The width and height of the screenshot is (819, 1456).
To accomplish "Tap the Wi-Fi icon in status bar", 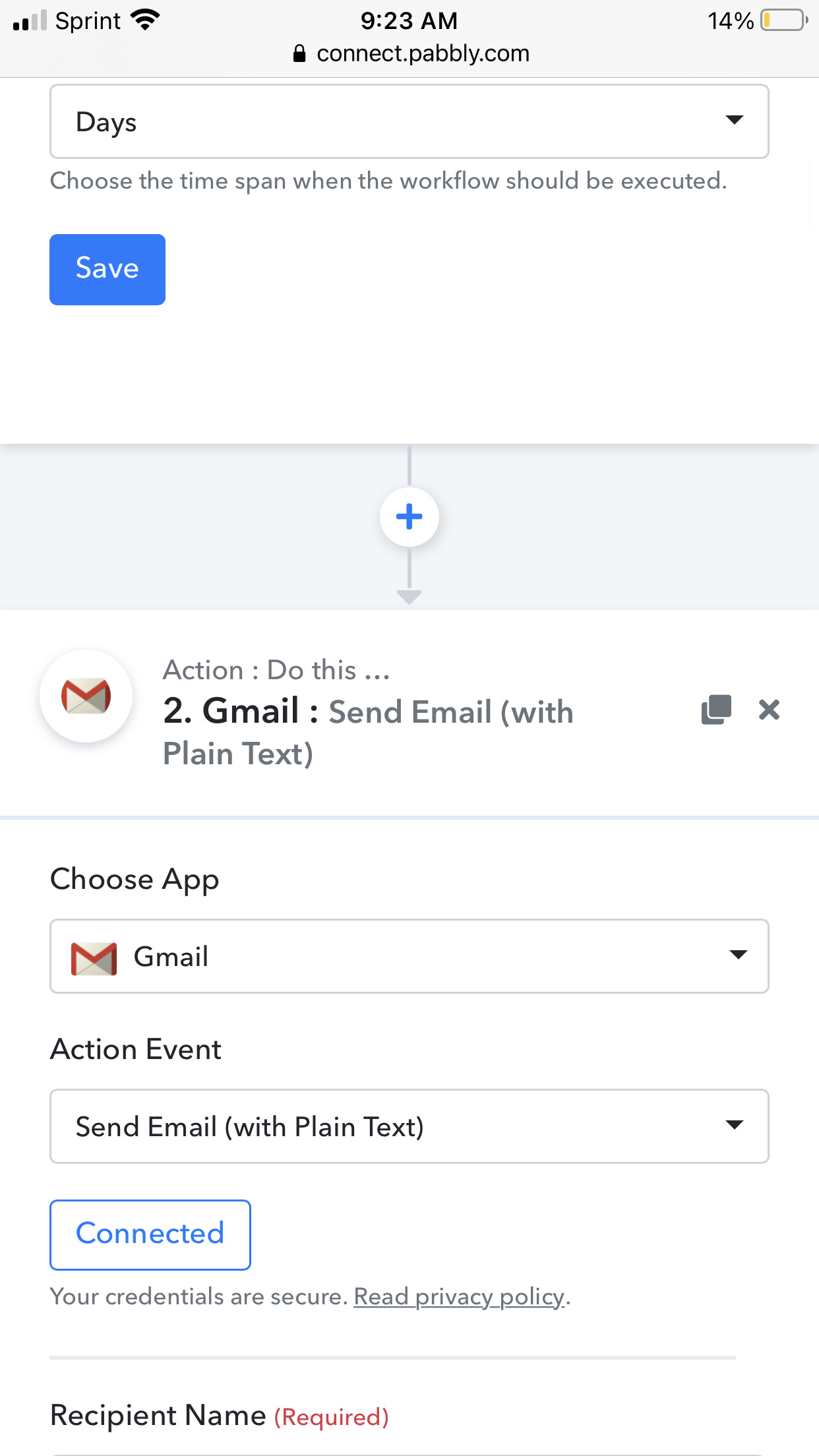I will [x=146, y=20].
